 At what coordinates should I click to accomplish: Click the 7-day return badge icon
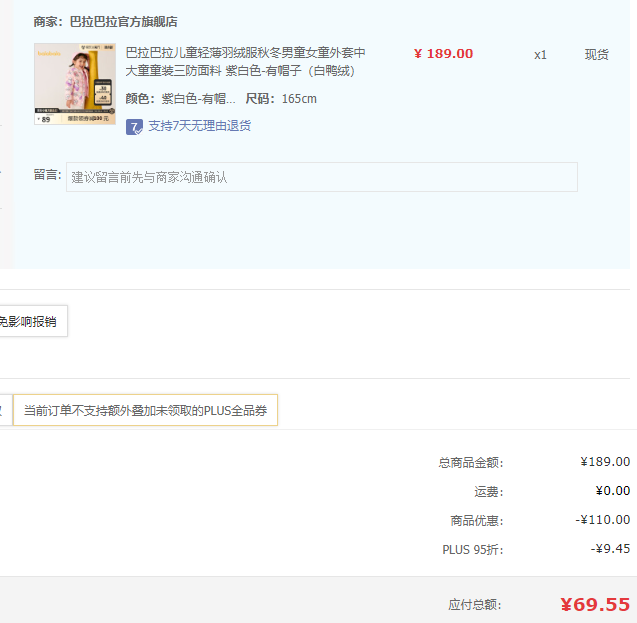tap(134, 127)
